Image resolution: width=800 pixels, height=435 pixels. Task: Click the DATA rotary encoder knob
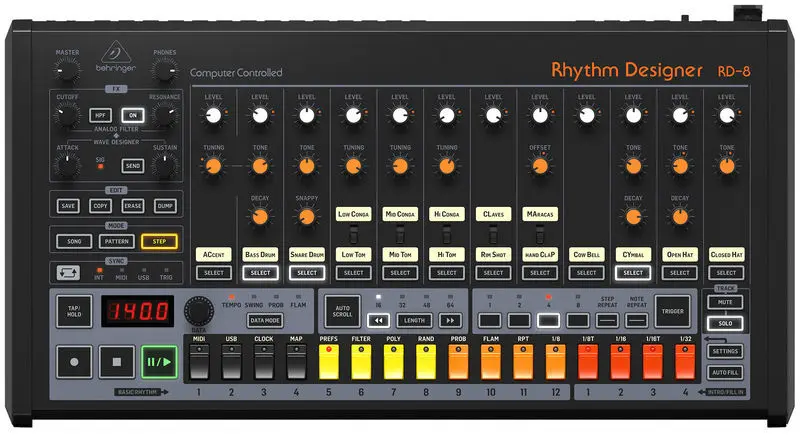click(x=198, y=311)
